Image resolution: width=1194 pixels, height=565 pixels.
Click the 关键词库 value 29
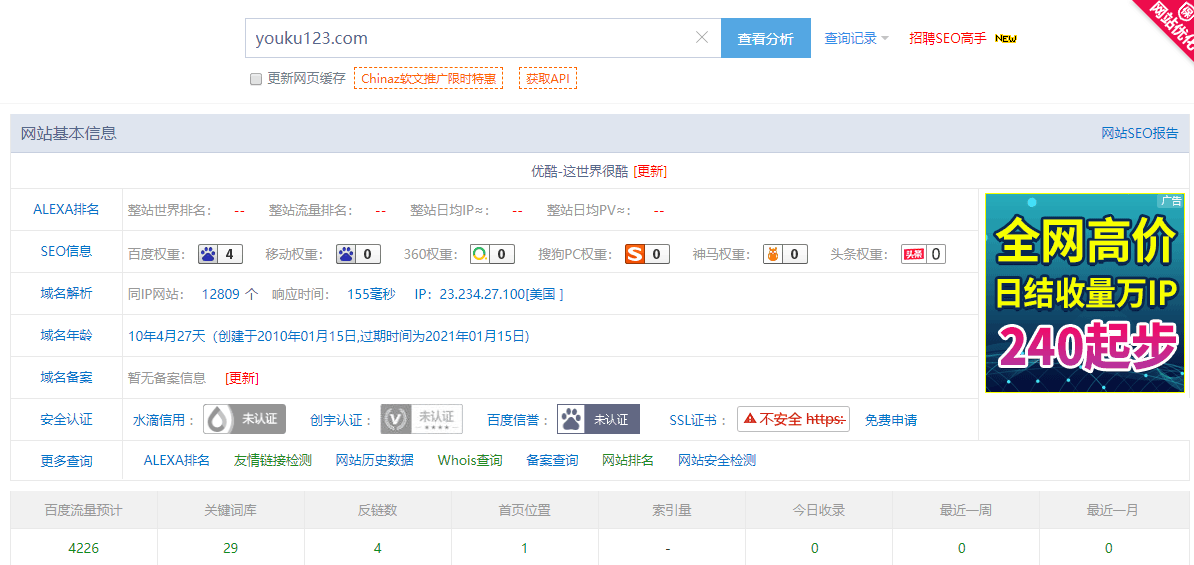click(231, 548)
